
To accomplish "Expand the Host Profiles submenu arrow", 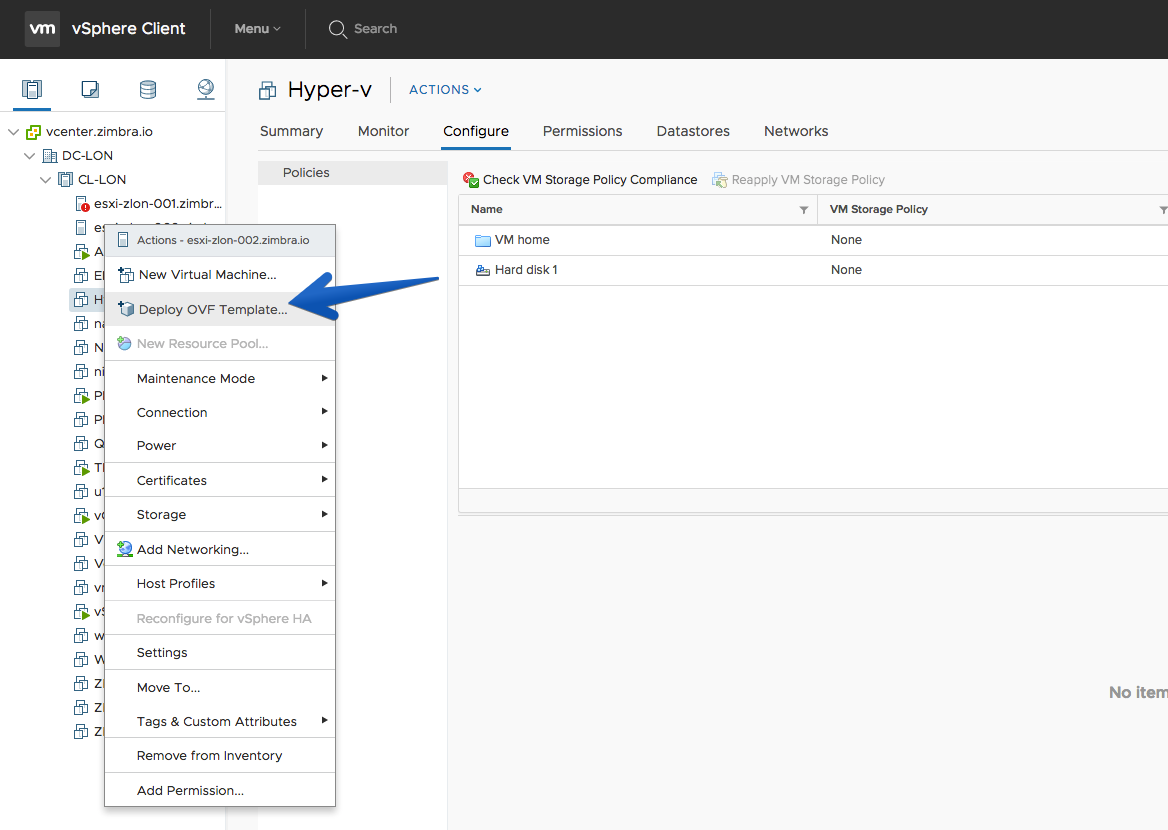I will (x=324, y=583).
